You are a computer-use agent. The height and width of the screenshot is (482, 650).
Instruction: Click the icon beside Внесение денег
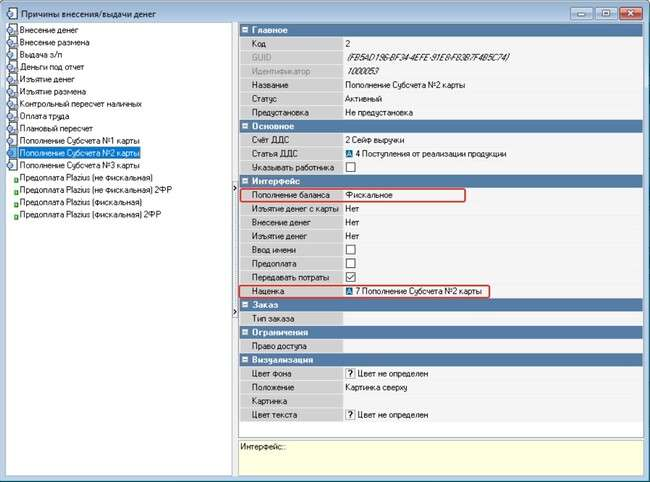[12, 32]
